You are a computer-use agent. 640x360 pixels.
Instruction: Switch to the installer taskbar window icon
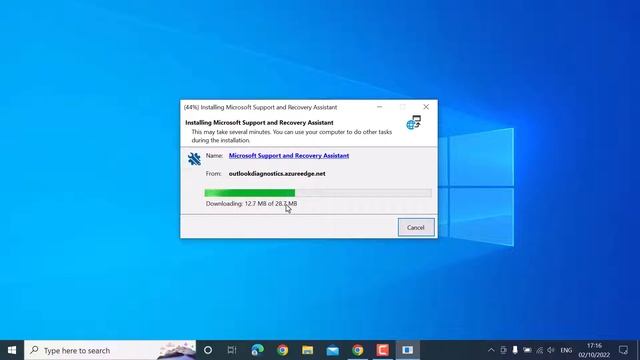coord(407,350)
